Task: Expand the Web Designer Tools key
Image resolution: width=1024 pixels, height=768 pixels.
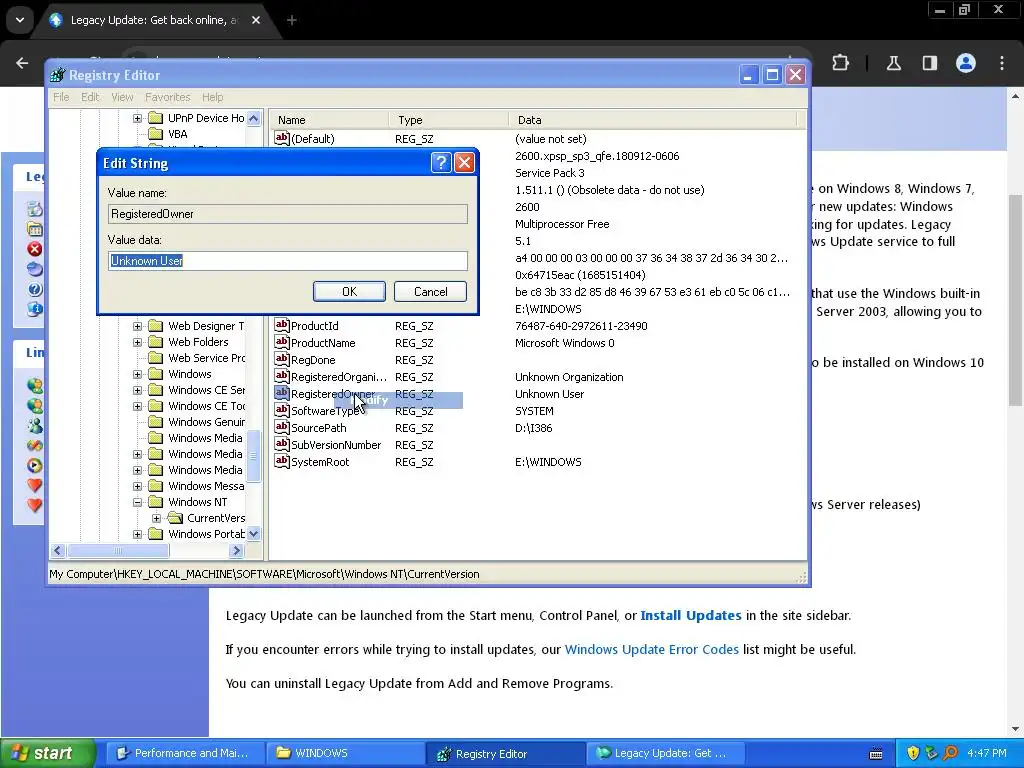Action: [x=137, y=326]
